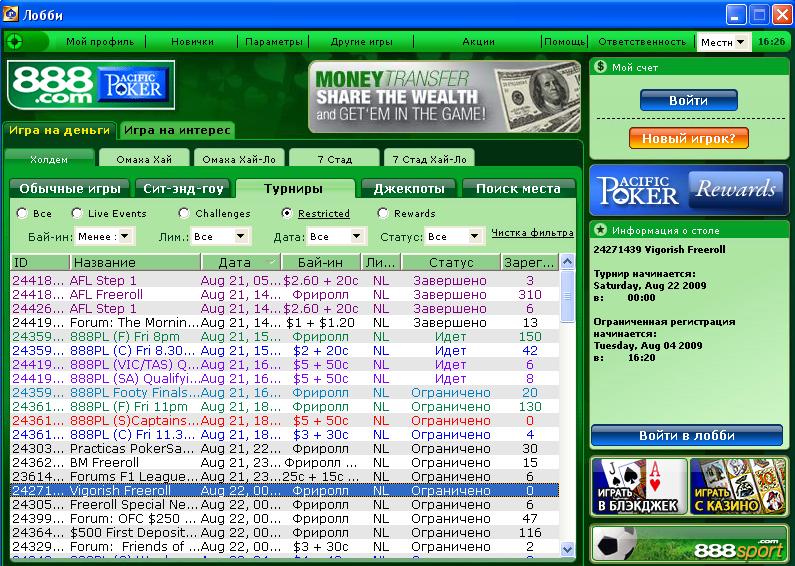Sort by the ID column header
Viewport: 795px width, 566px height.
coord(40,262)
